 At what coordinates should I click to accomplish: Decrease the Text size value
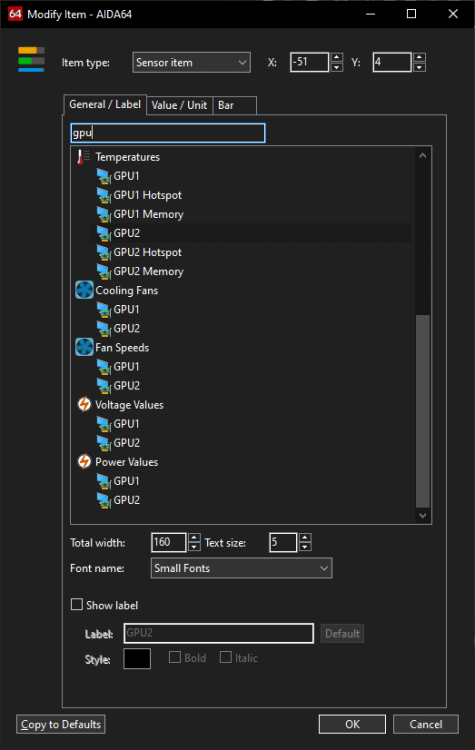[305, 548]
